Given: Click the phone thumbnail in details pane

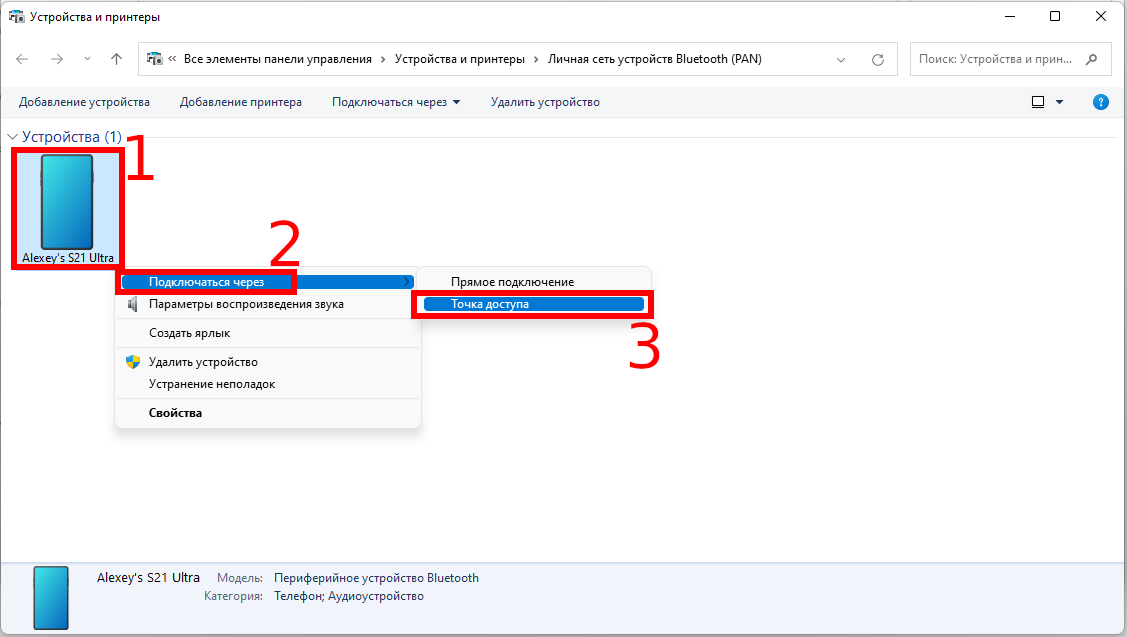Looking at the screenshot, I should (x=51, y=597).
